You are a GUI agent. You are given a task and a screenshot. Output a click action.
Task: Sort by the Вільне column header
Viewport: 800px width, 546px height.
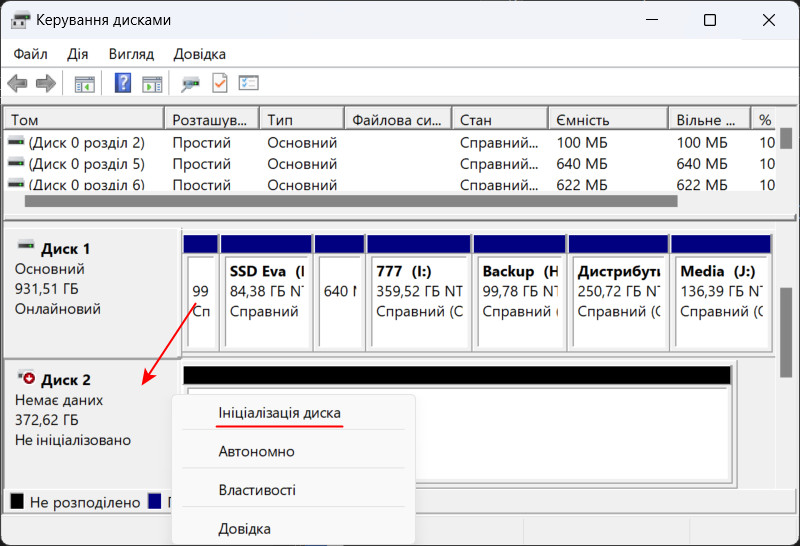tap(710, 120)
